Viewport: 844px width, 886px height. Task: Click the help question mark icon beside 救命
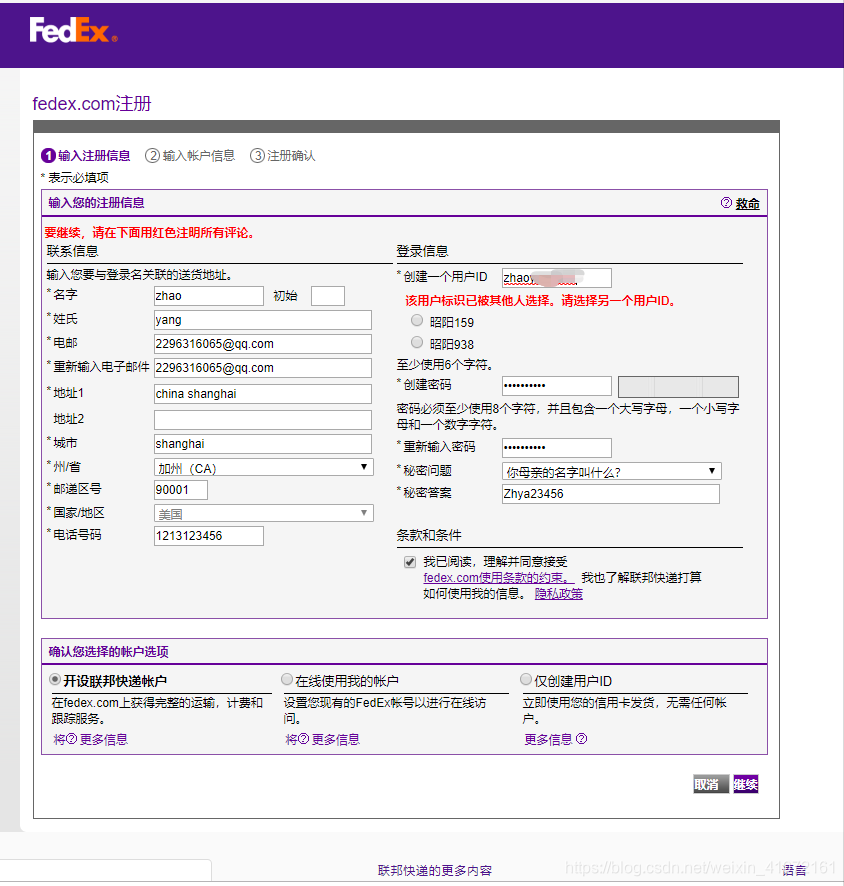726,203
